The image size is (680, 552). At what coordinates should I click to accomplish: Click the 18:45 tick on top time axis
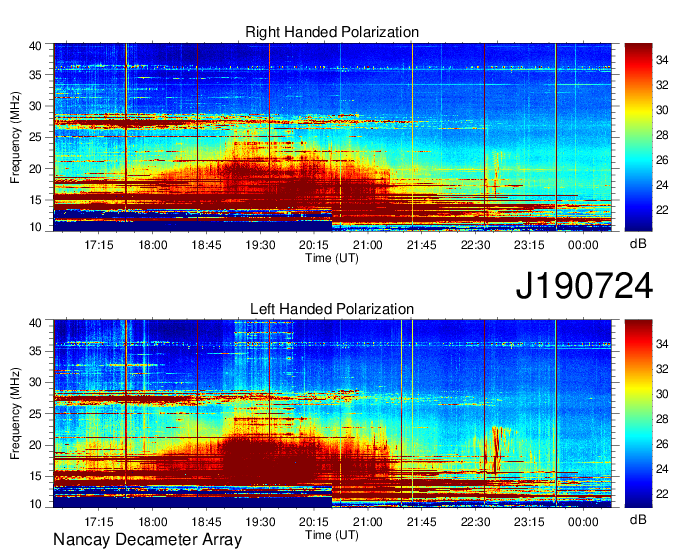206,245
